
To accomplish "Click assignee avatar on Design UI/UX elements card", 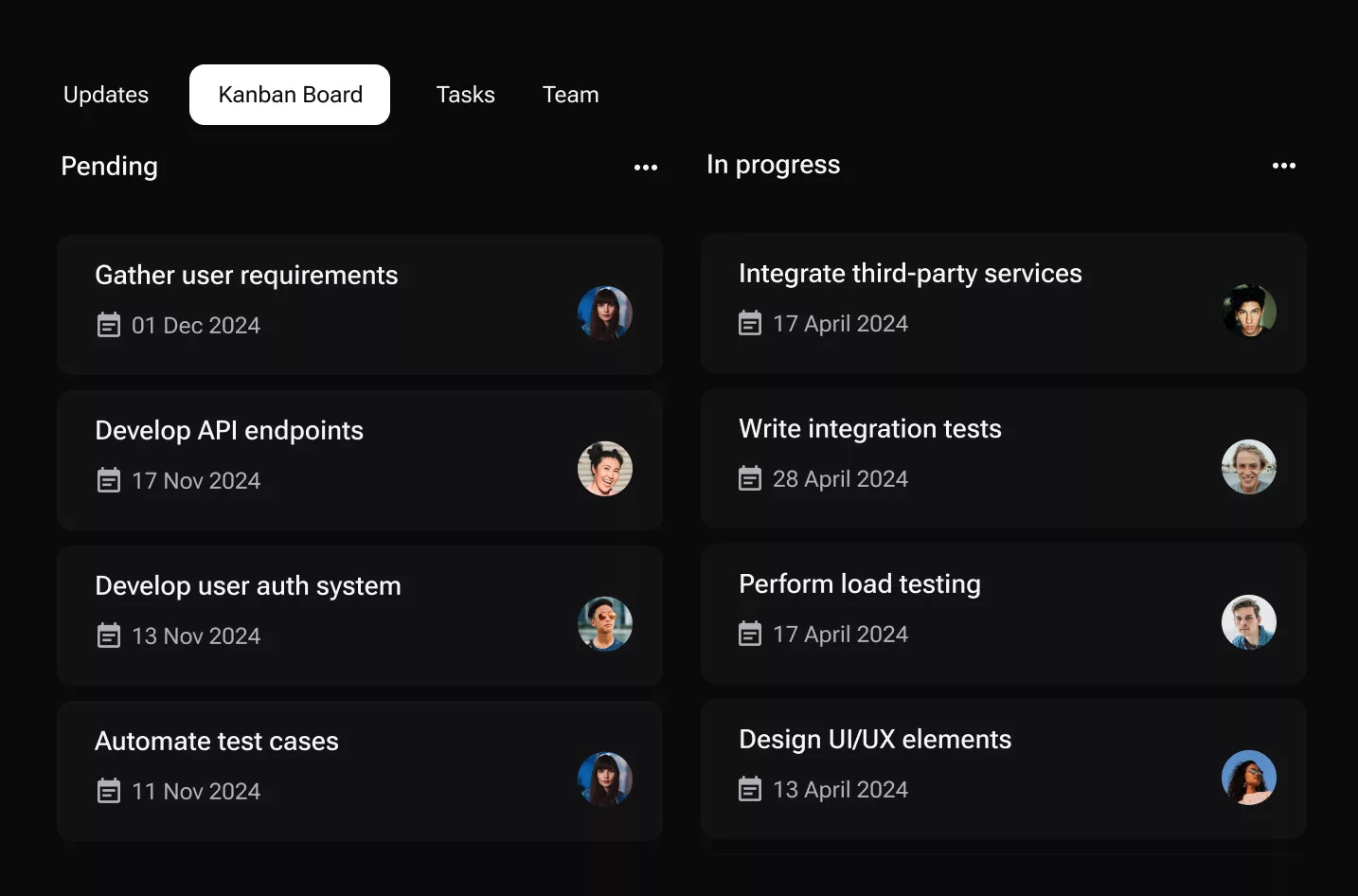I will coord(1248,778).
